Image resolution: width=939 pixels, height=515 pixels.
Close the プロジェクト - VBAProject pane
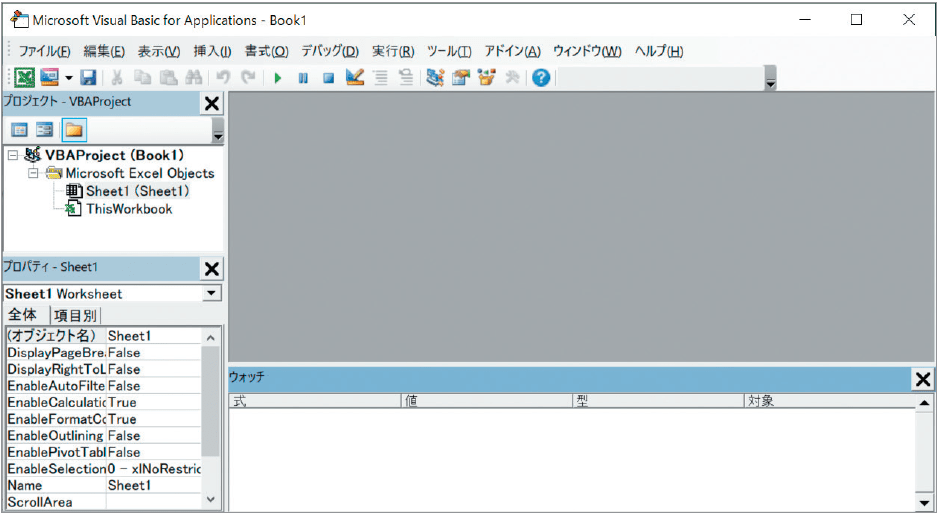(x=211, y=104)
